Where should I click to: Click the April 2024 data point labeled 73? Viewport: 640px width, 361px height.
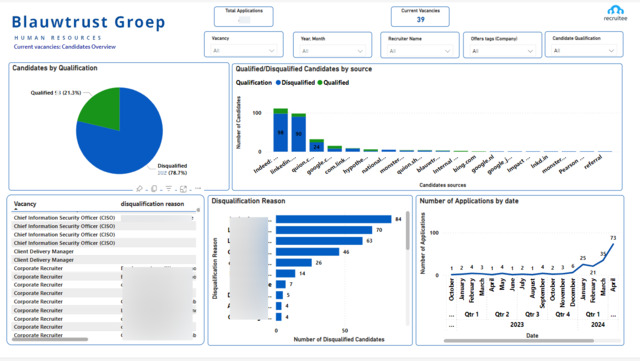[613, 244]
